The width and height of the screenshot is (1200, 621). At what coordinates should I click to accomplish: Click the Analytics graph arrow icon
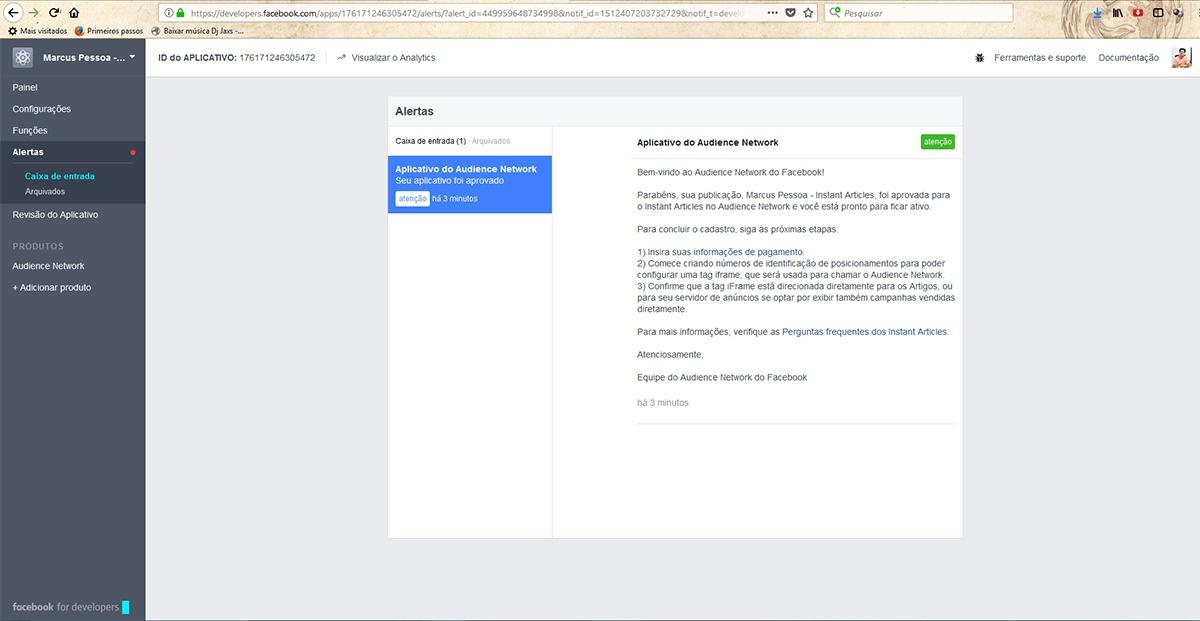(341, 58)
